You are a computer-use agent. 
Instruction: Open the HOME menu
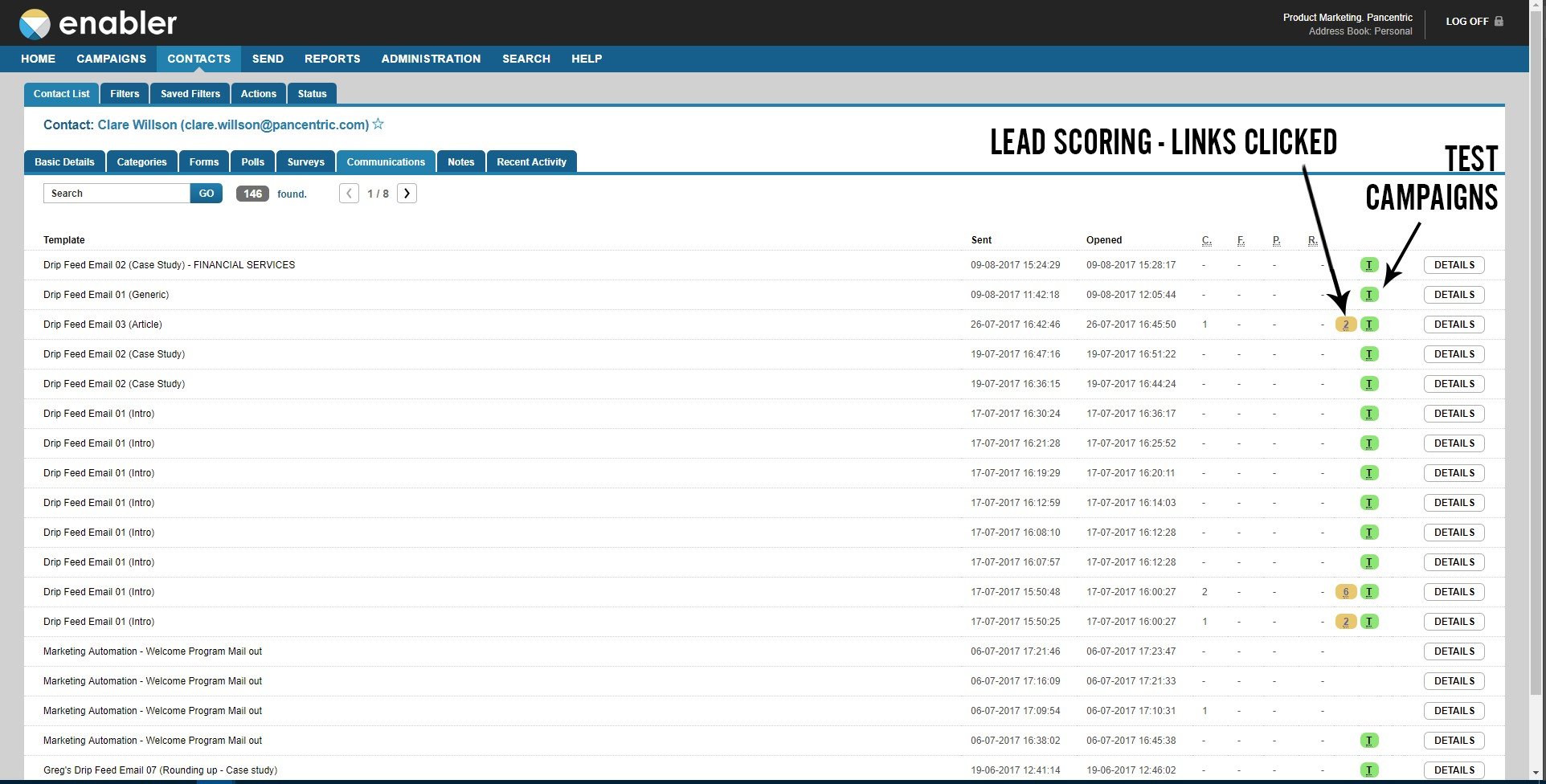pos(38,59)
